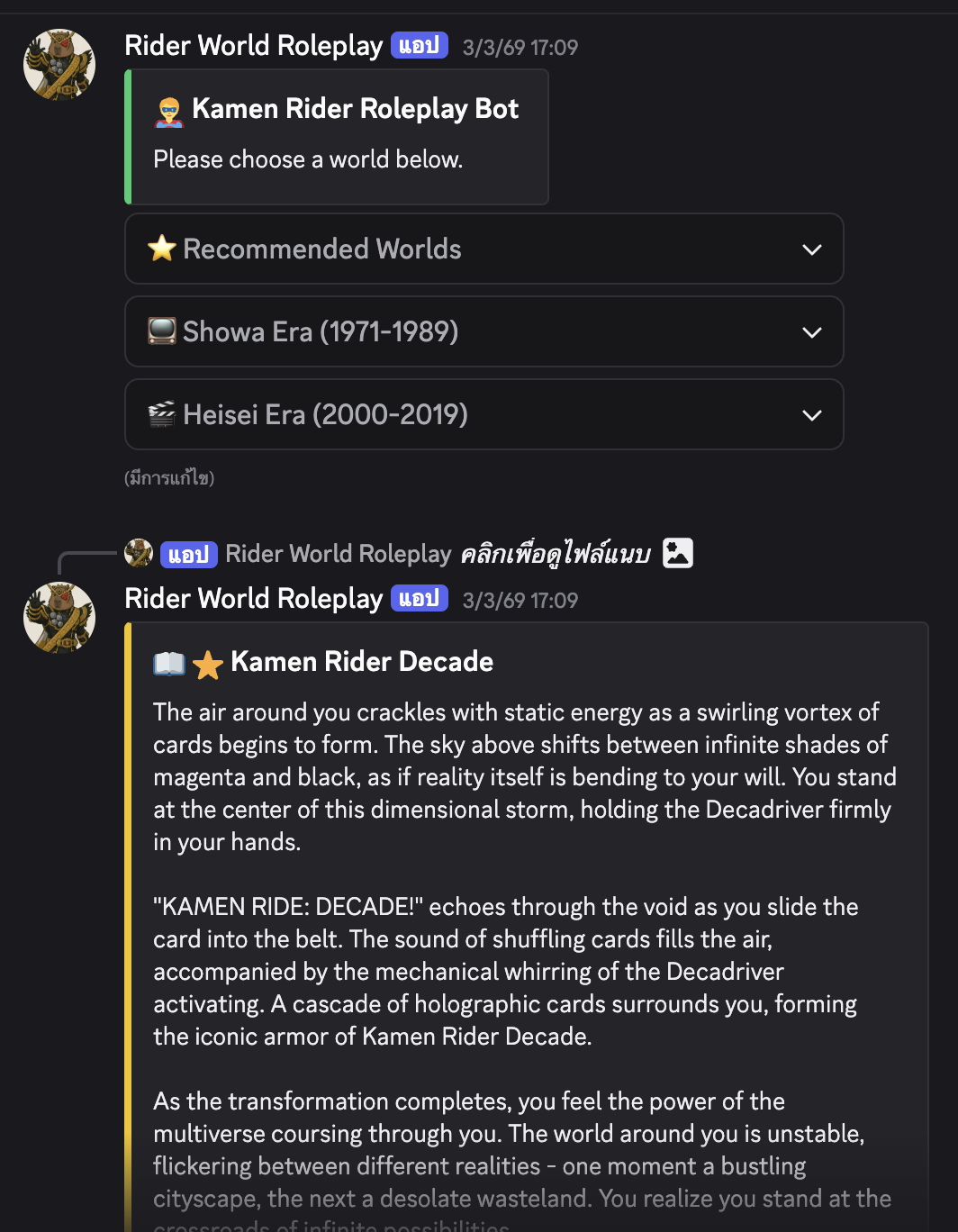Jump to attachment via คลิกเพื่อดูไฟล์แนบ link

(x=555, y=554)
